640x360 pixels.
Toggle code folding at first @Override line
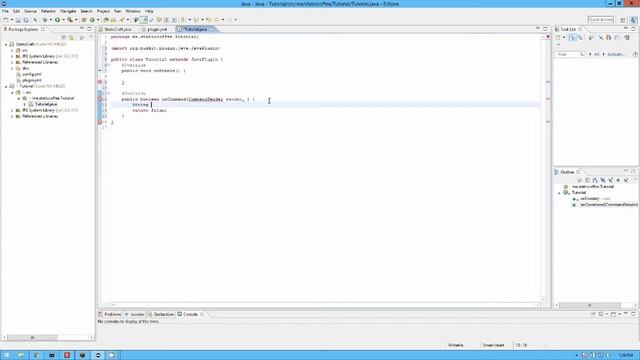(x=108, y=65)
